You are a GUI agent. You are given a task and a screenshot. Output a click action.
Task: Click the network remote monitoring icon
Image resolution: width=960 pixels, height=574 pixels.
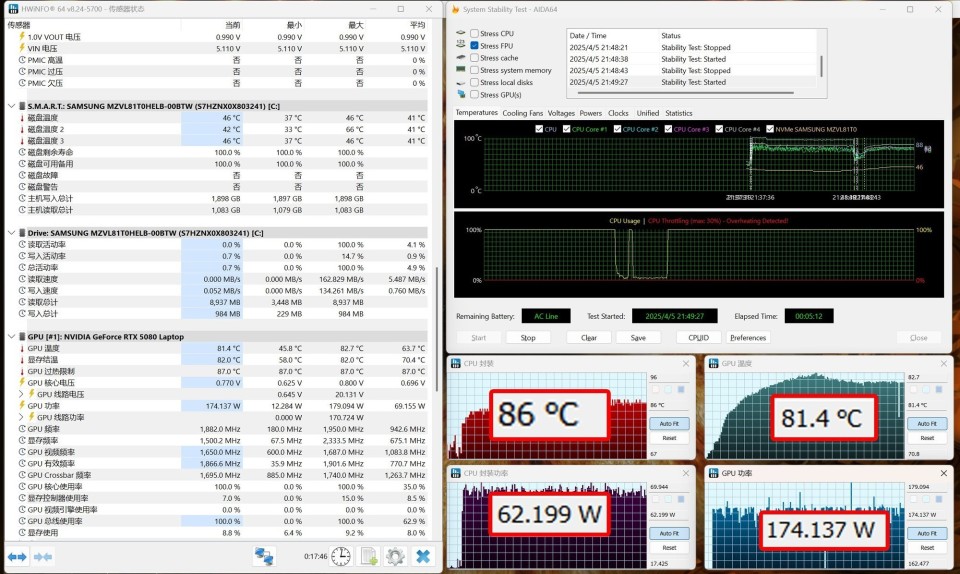(x=264, y=556)
